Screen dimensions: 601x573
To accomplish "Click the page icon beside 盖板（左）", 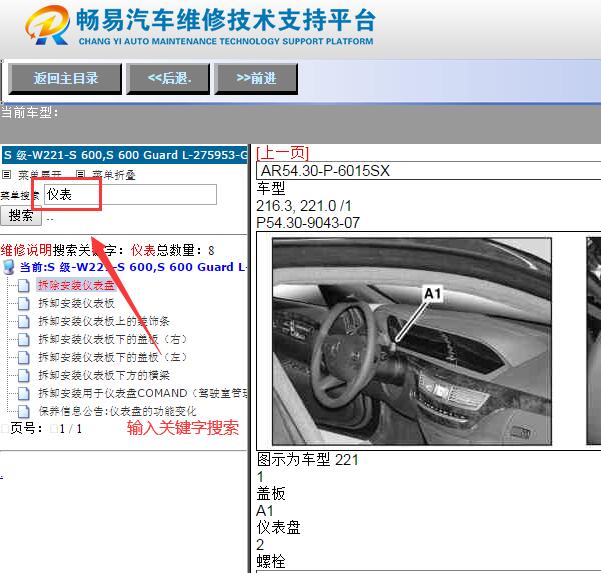I will coord(23,358).
